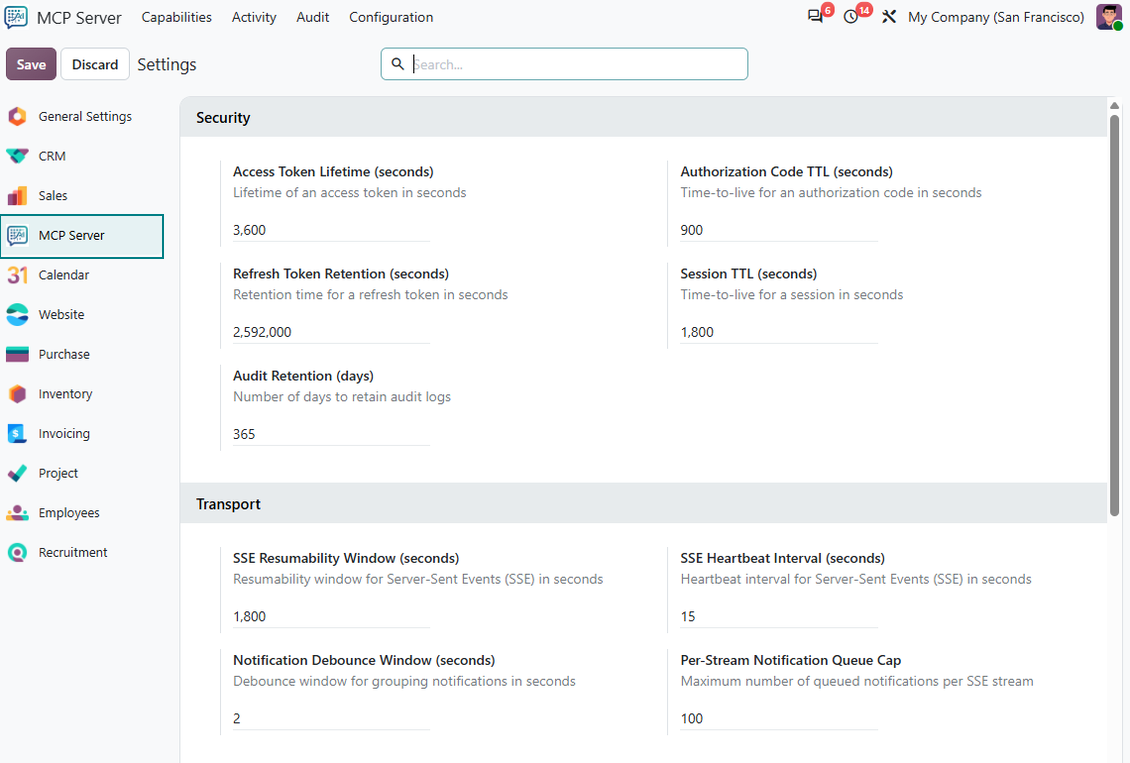Image resolution: width=1130 pixels, height=763 pixels.
Task: Open the Capabilities menu
Action: 177,17
